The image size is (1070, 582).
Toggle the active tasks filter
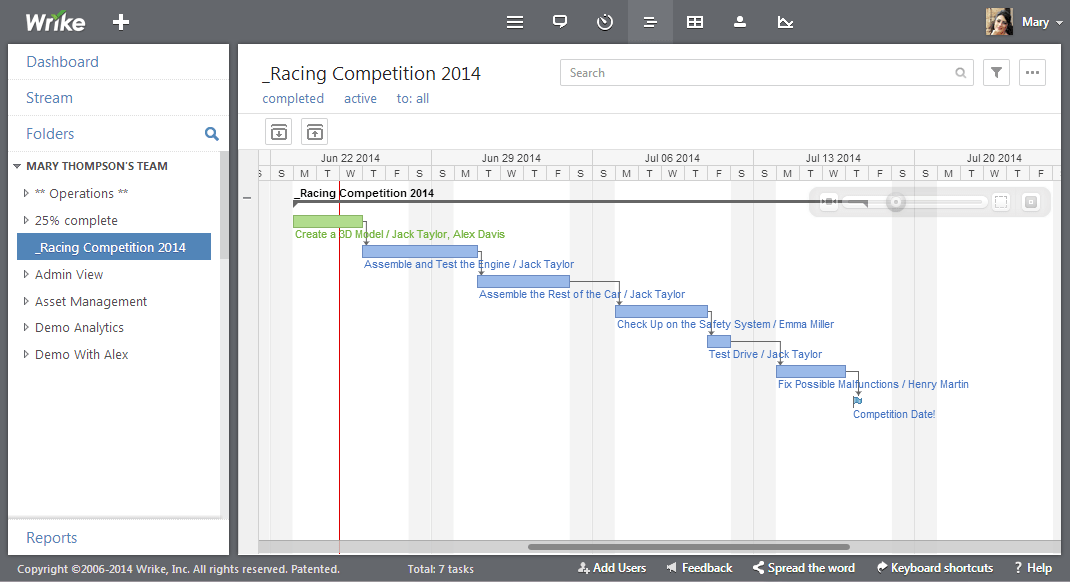[360, 99]
